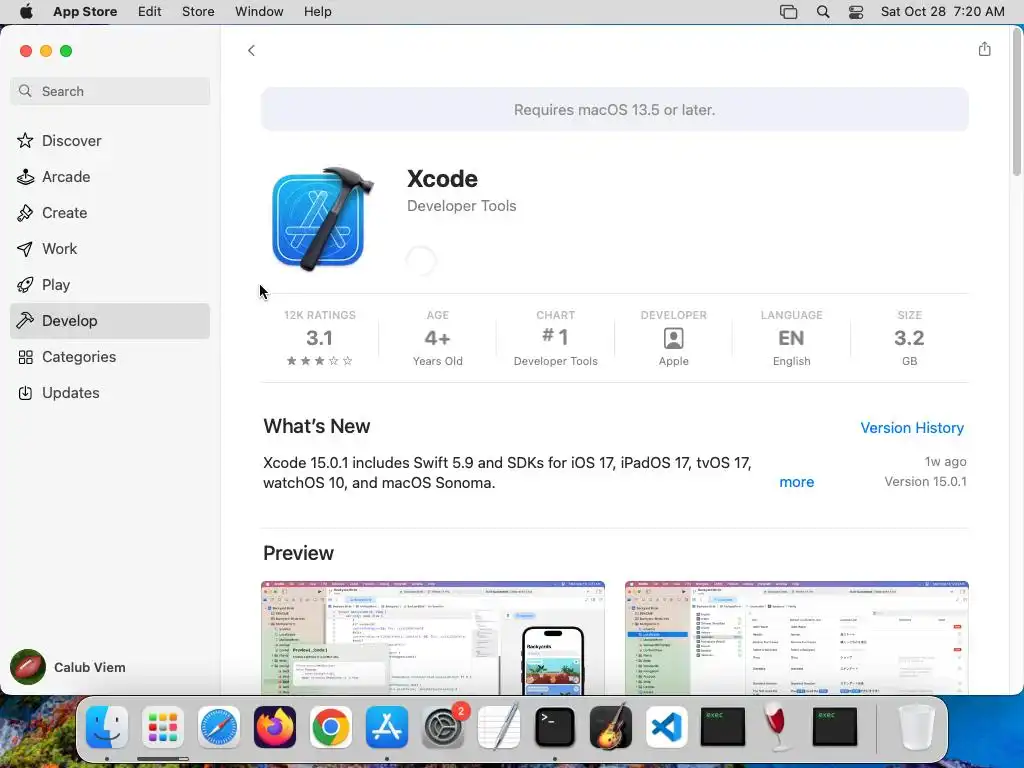Open Version History link
This screenshot has height=768, width=1024.
pos(912,428)
